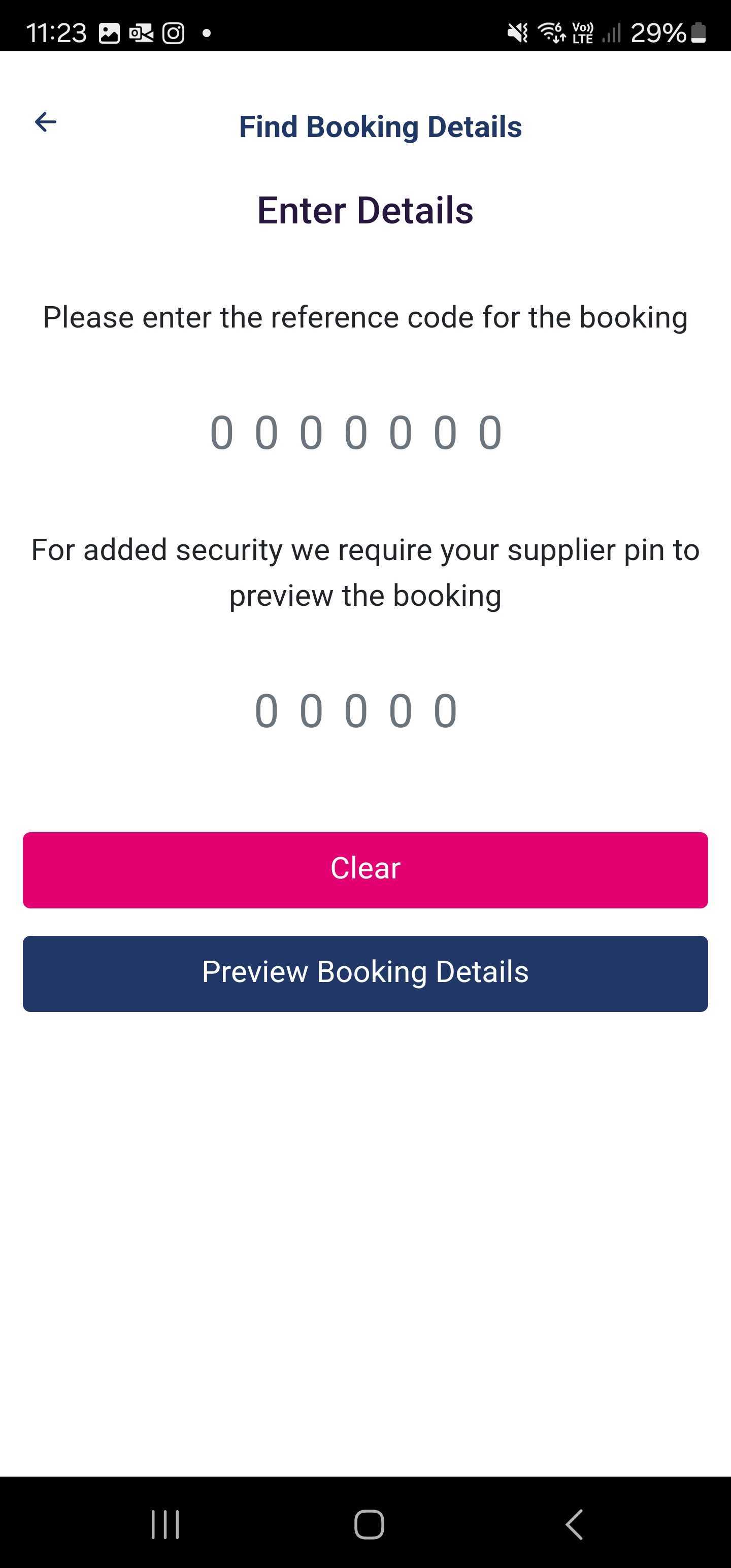Tap the Outlook notification icon in status bar
The image size is (731, 1568).
[141, 33]
